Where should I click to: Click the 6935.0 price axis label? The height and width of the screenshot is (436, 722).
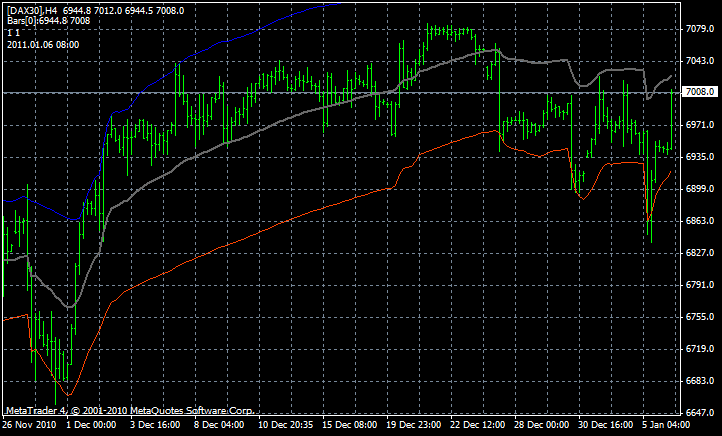(700, 157)
